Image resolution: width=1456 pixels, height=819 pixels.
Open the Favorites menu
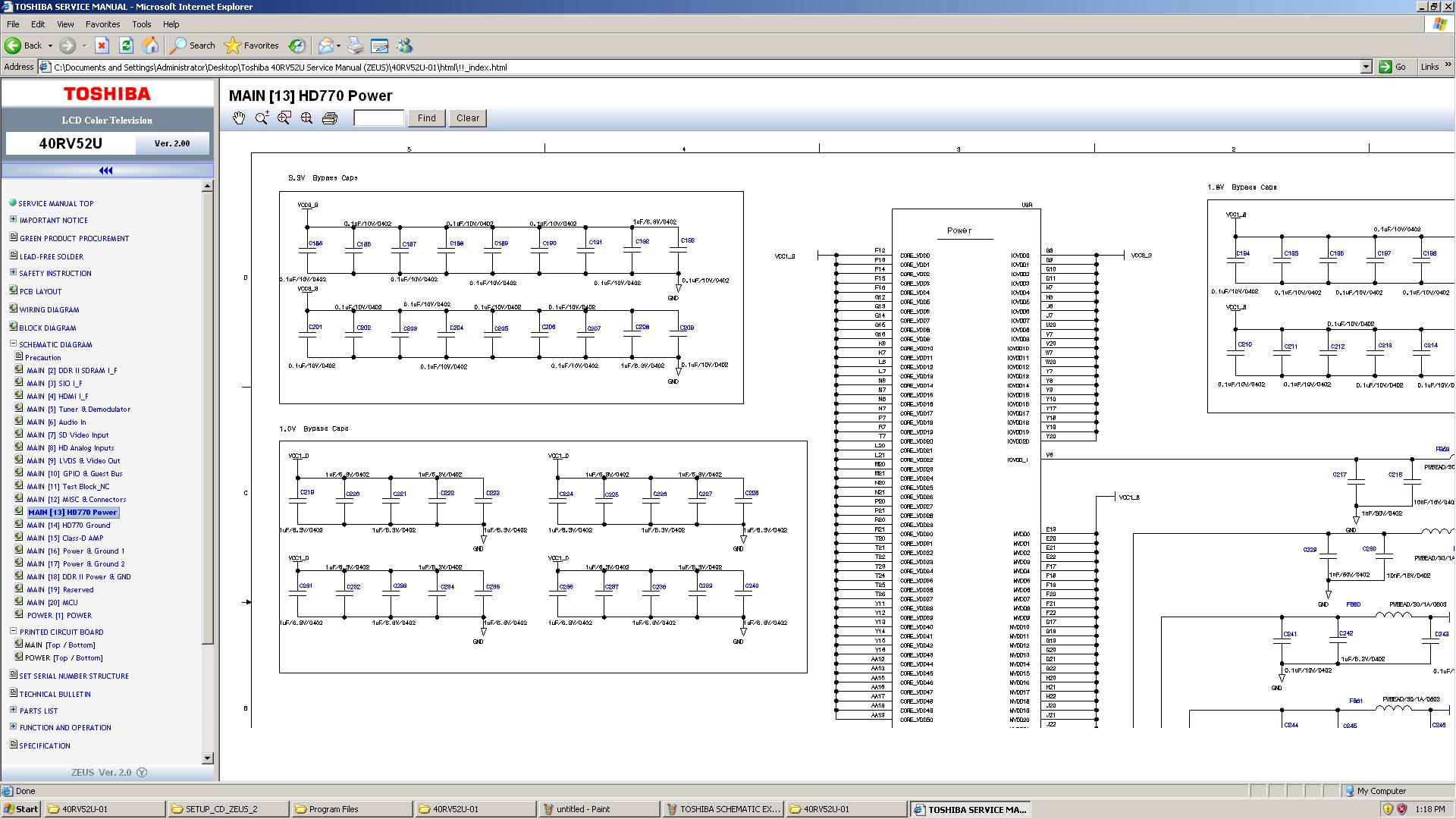[x=102, y=24]
